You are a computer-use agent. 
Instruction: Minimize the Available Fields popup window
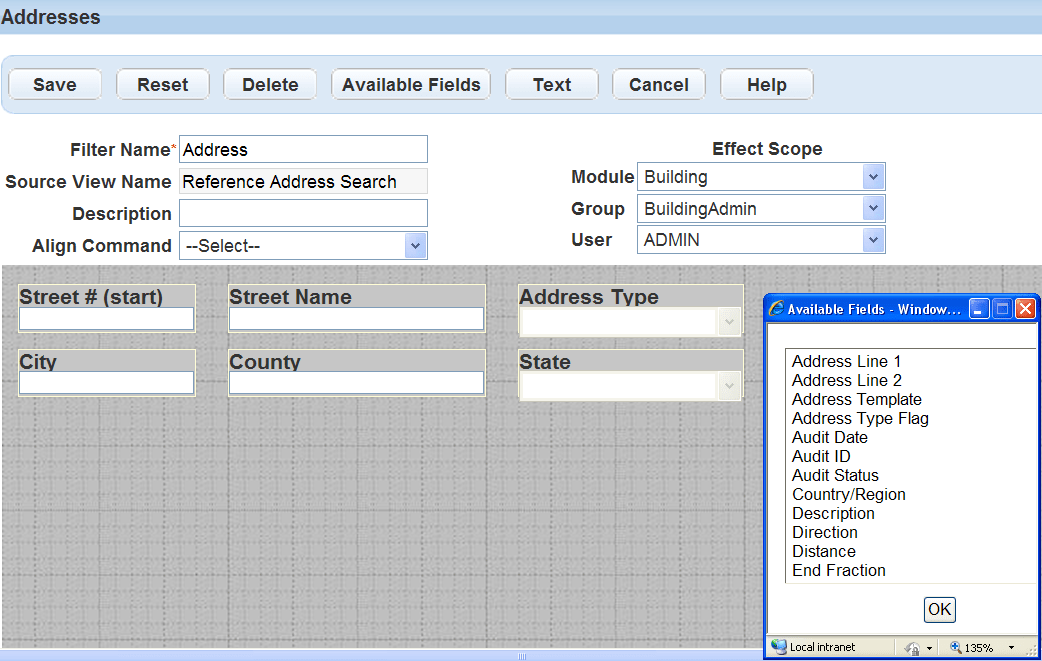[x=979, y=309]
